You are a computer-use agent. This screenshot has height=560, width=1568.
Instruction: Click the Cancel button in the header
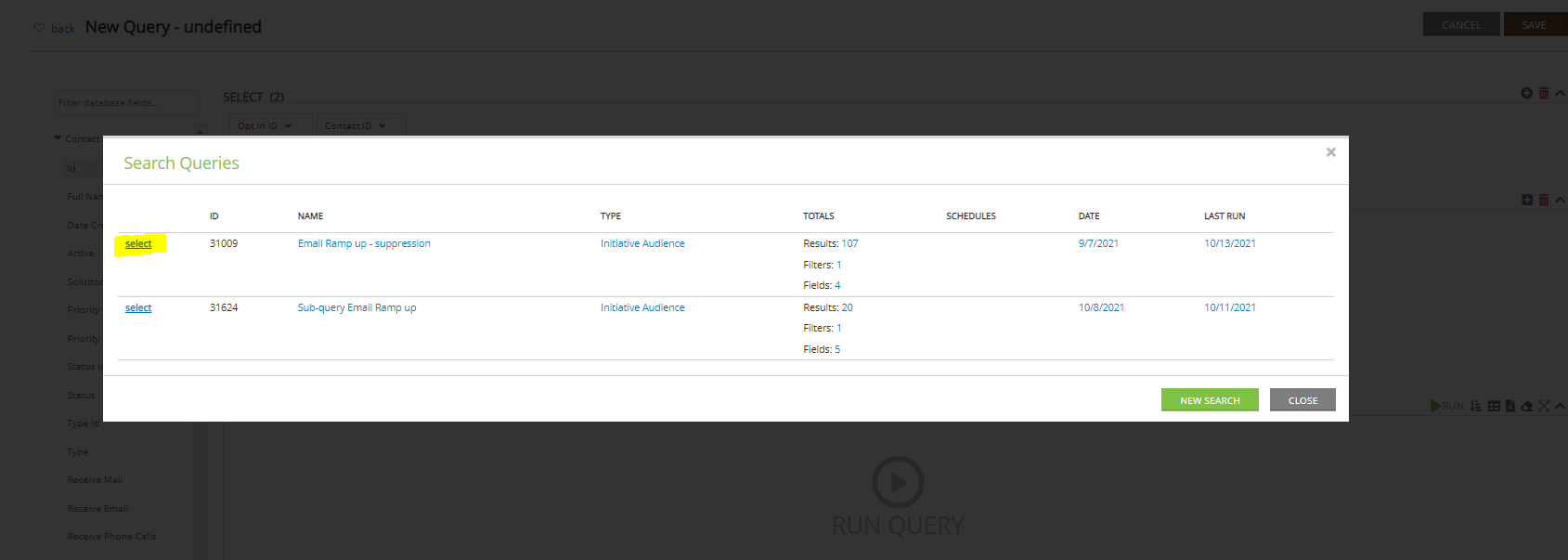[x=1461, y=25]
